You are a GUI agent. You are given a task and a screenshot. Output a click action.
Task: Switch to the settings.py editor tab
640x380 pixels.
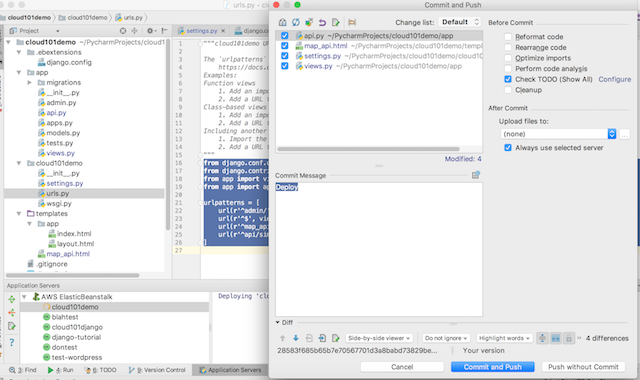tap(202, 31)
